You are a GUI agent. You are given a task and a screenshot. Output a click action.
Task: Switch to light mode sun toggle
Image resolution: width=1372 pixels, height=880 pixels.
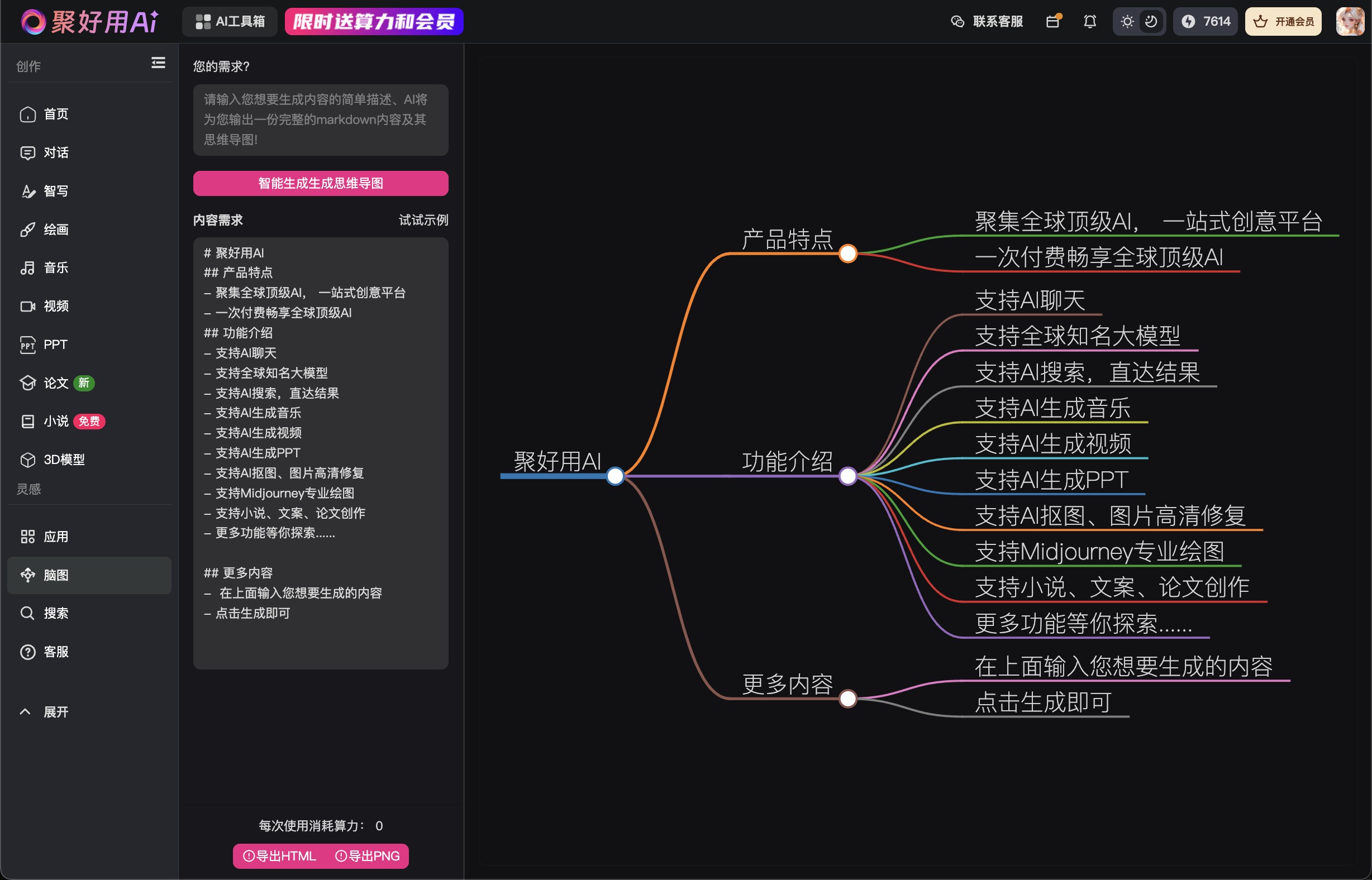coord(1127,22)
